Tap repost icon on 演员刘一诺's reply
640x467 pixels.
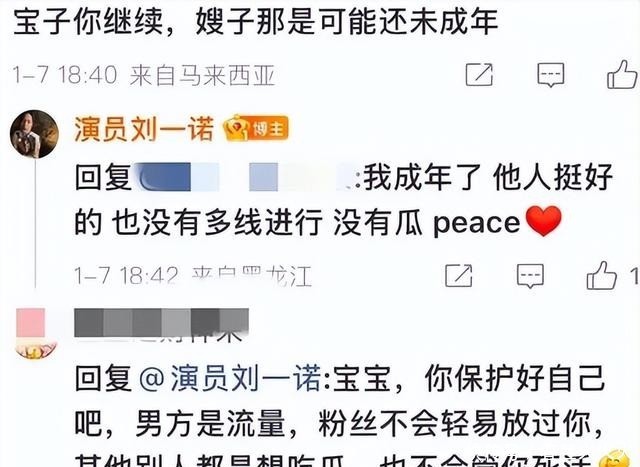point(458,276)
